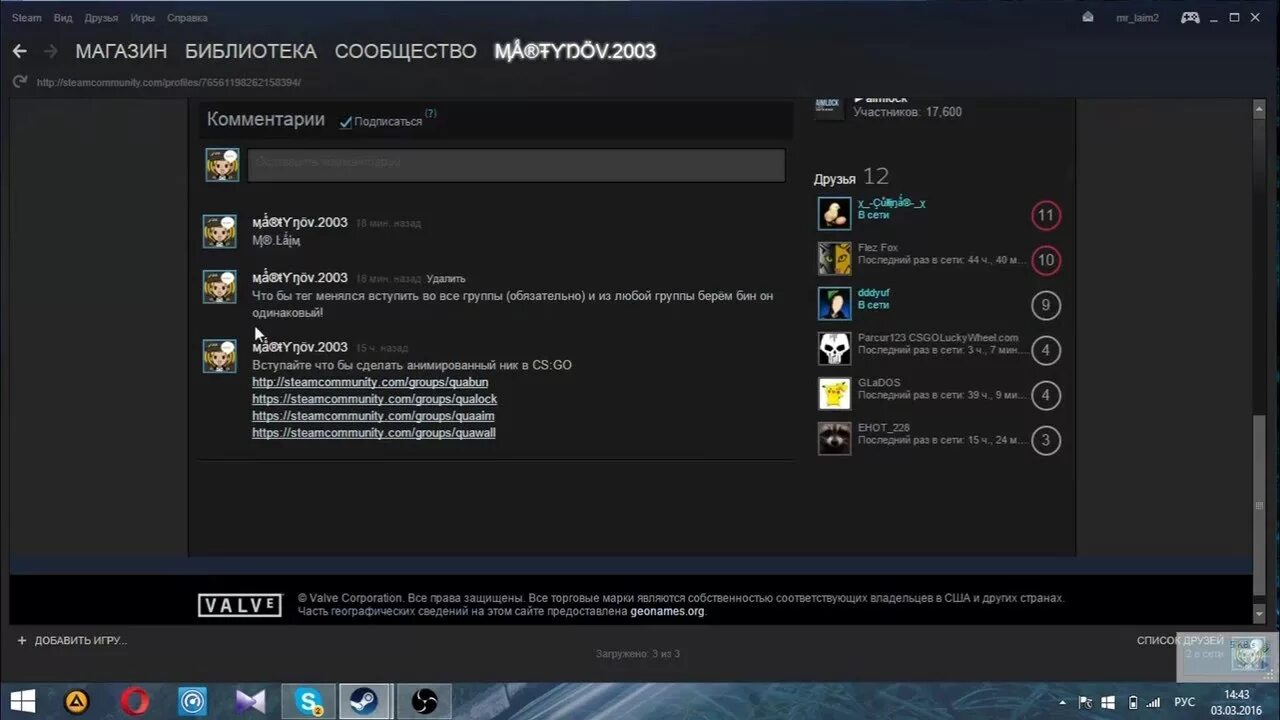Open the avatar of the Вступайте comment
The image size is (1280, 720).
[220, 356]
